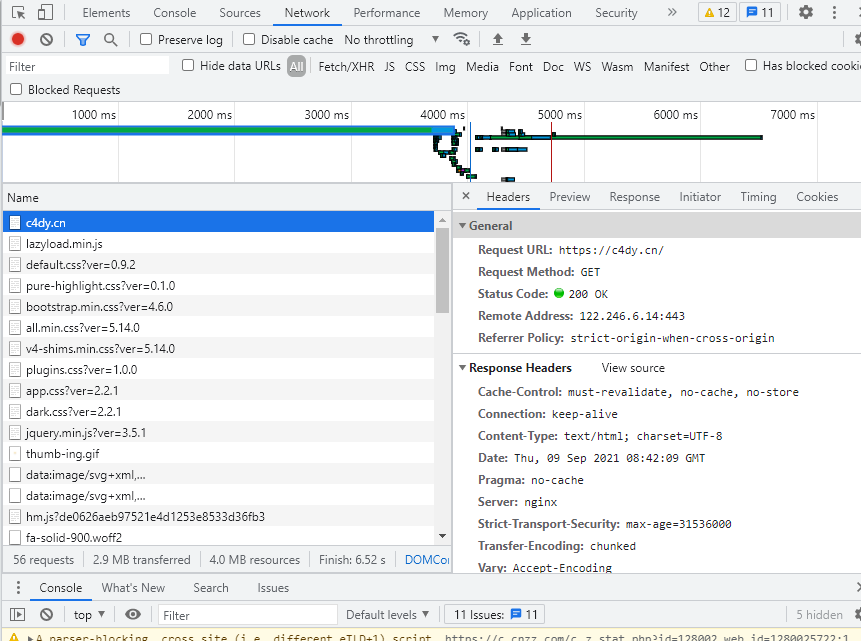
Task: Open network search magnifier icon
Action: [x=110, y=39]
